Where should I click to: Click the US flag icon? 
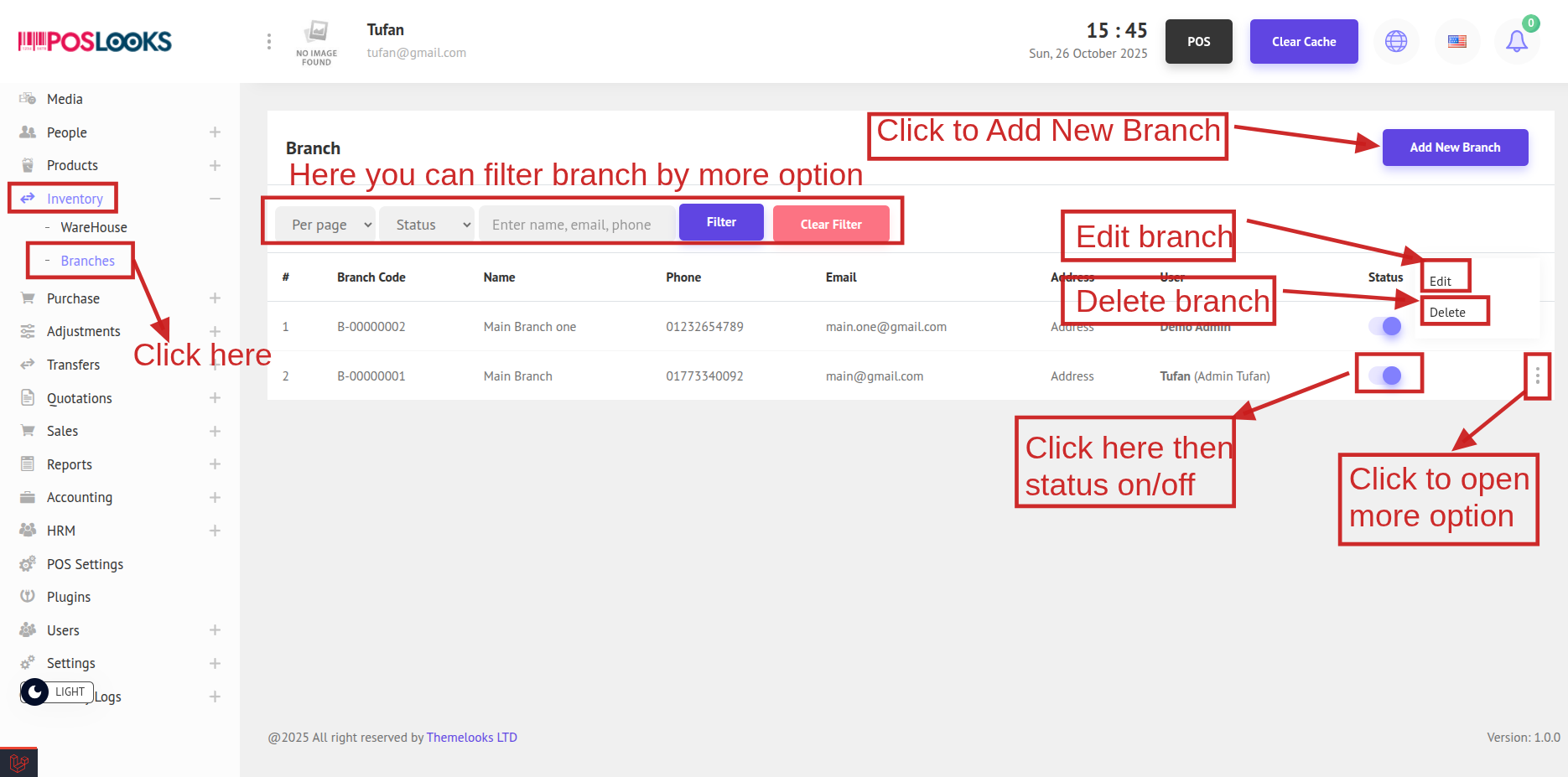[x=1457, y=41]
